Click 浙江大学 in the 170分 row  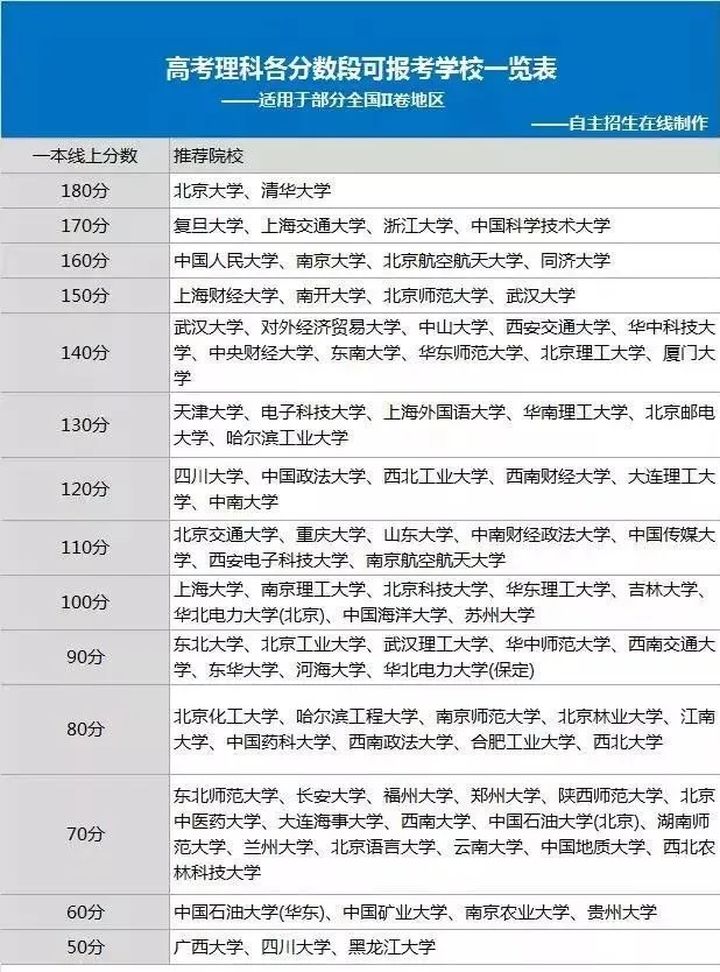tap(418, 225)
